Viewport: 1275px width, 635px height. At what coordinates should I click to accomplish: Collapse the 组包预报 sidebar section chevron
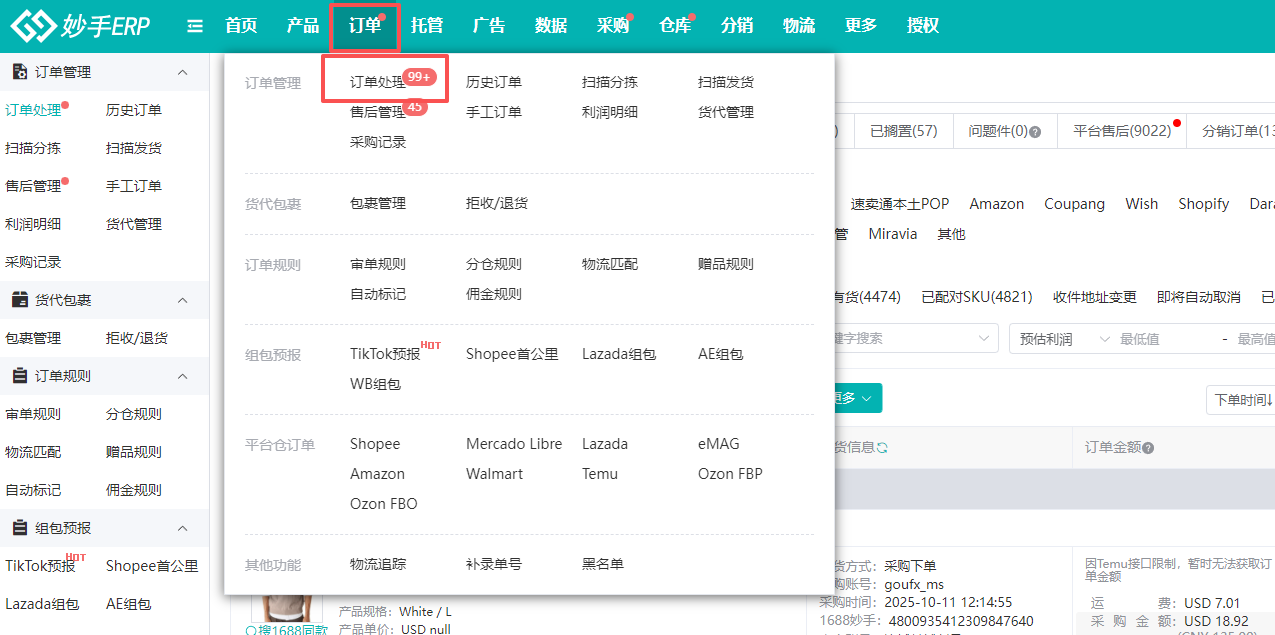(182, 528)
